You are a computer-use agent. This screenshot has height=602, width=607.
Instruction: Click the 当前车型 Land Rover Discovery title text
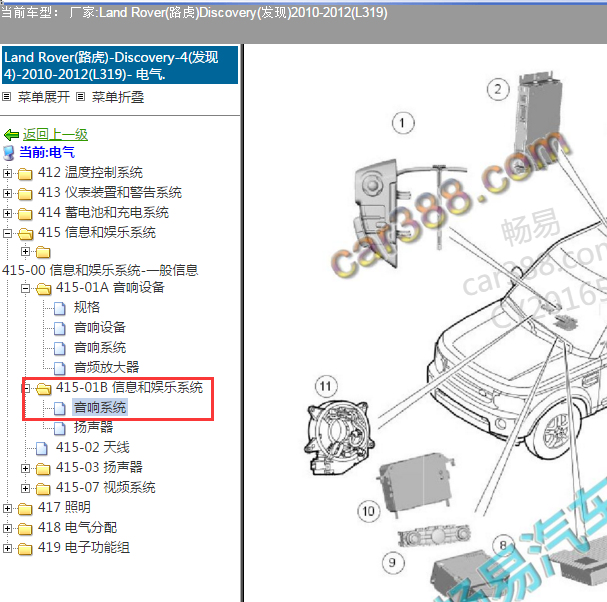click(x=194, y=12)
